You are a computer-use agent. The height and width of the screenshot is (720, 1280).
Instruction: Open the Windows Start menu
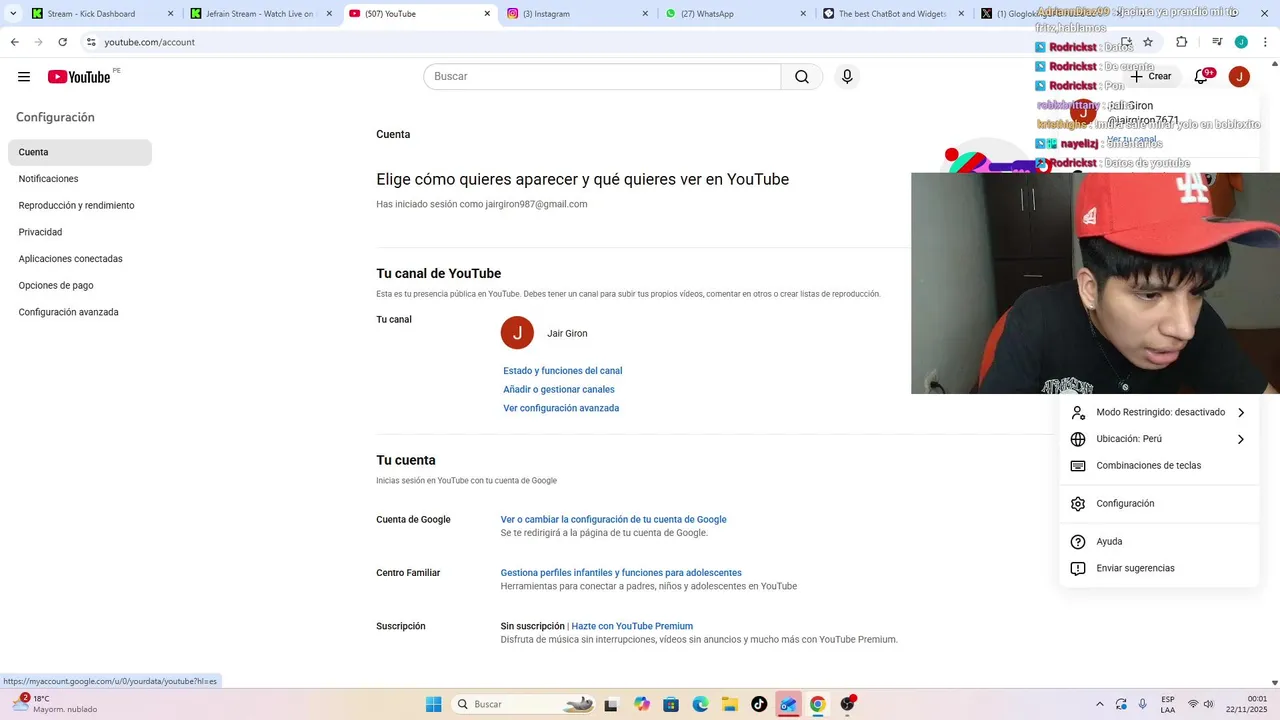[x=433, y=704]
